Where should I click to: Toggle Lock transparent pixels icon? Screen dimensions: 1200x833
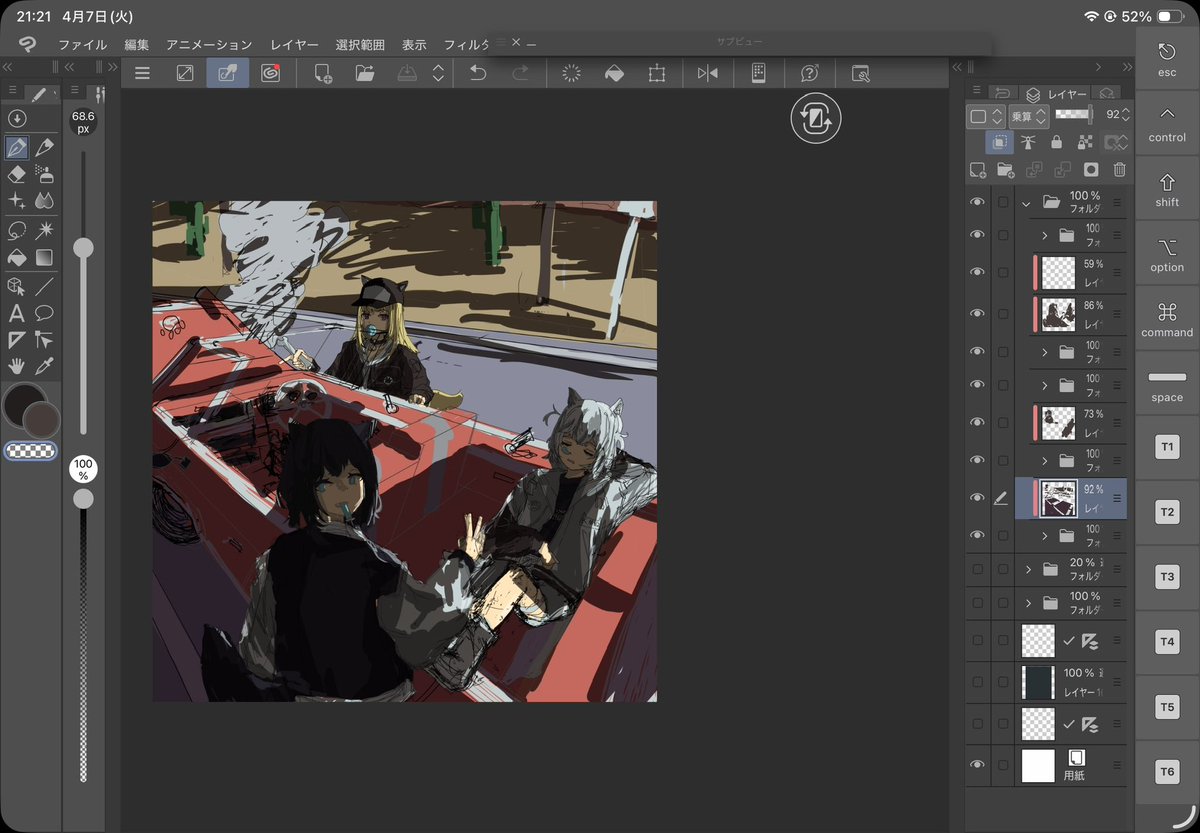(x=1085, y=143)
